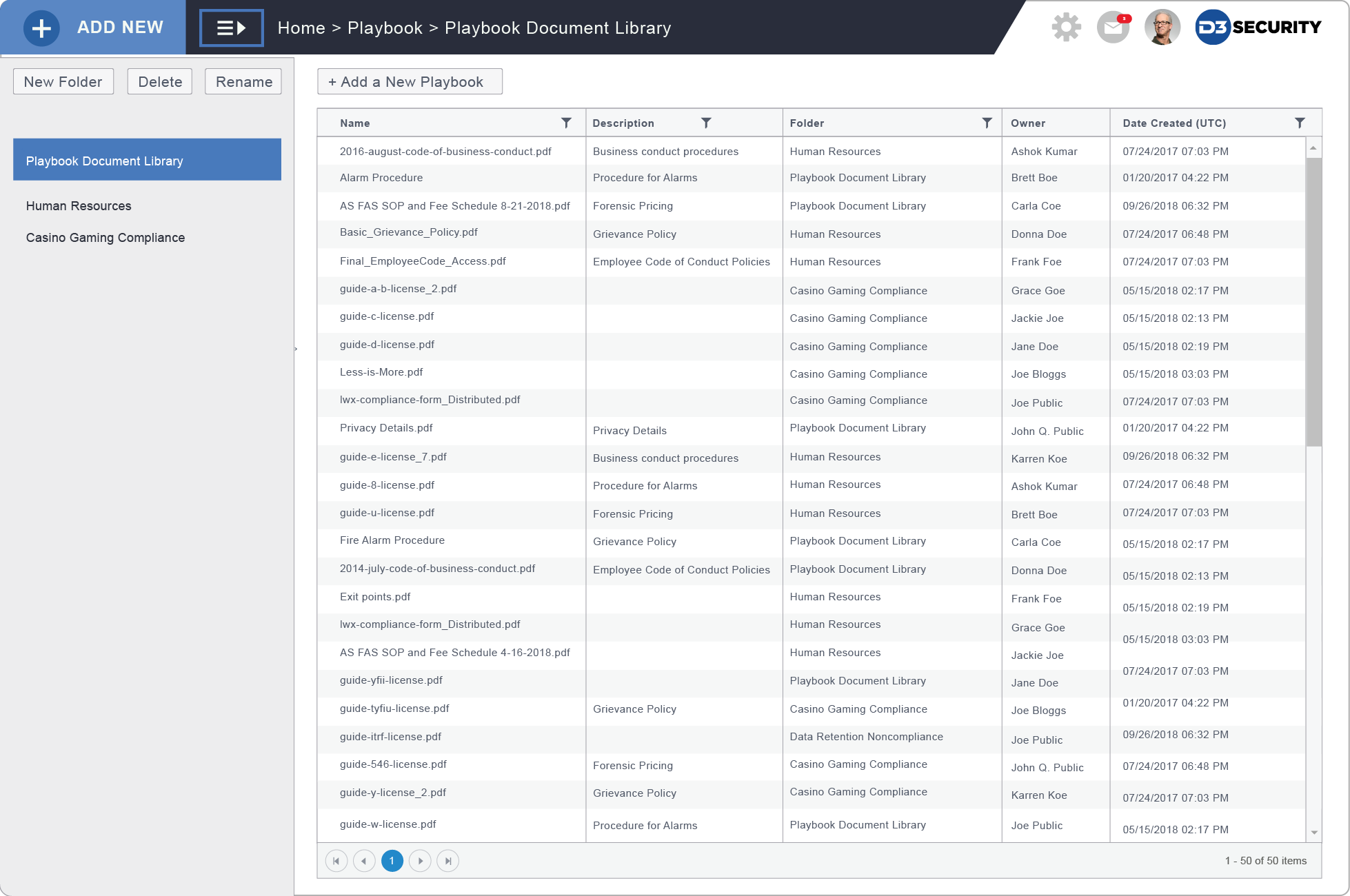
Task: Open guide-546-license.pdf
Action: pyautogui.click(x=393, y=764)
